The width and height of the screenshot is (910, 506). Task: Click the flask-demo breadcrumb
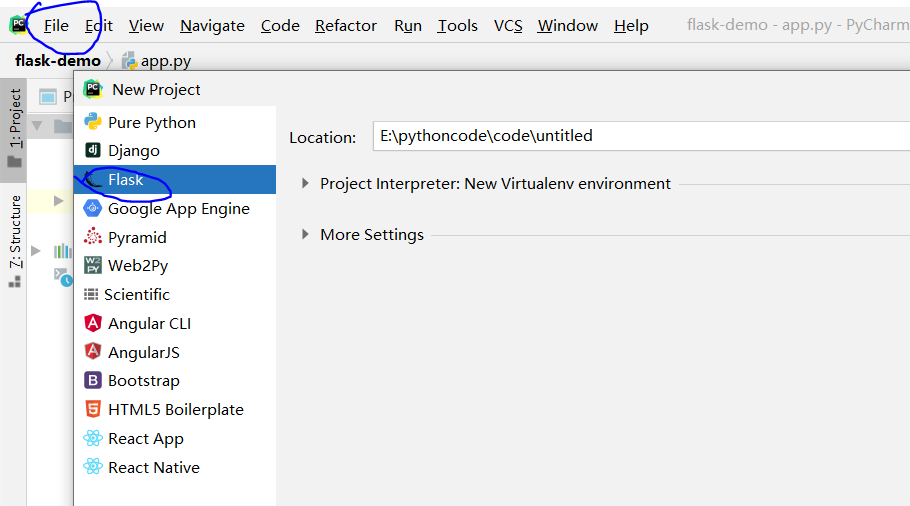(x=58, y=61)
